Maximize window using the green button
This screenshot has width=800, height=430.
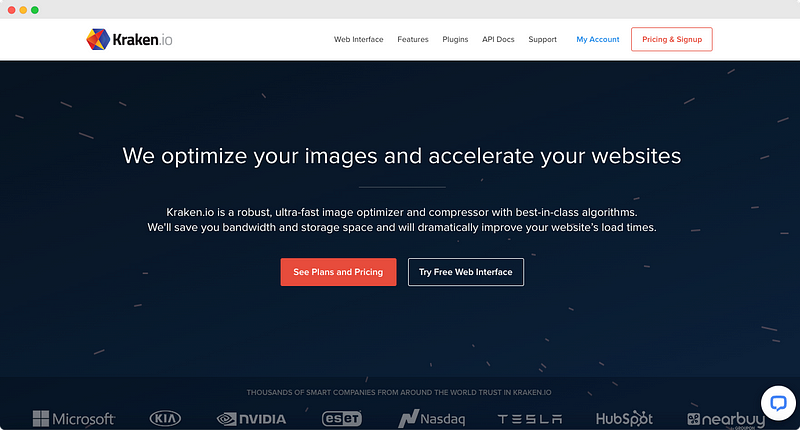(35, 10)
